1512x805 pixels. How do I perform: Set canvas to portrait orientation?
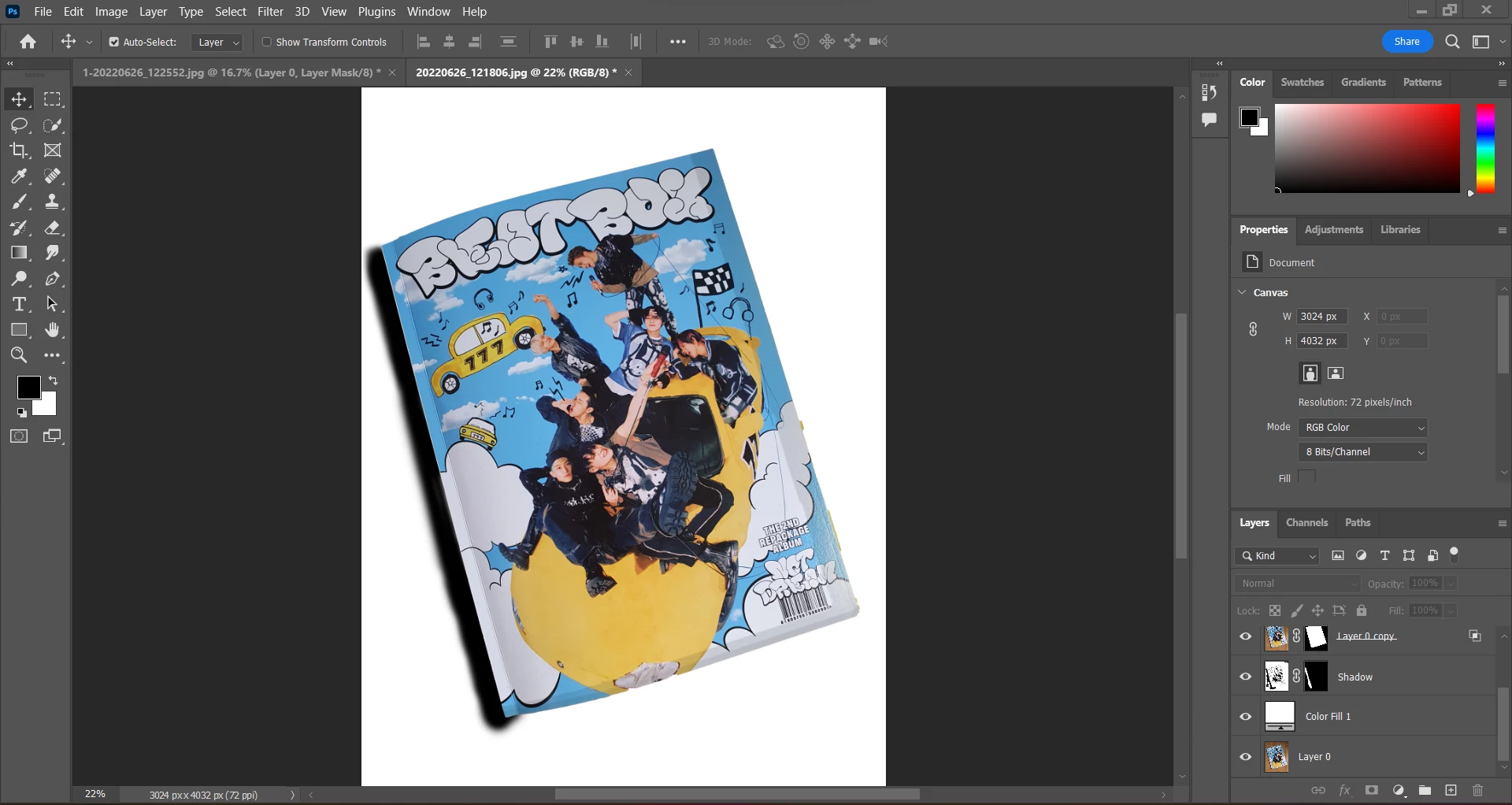(1310, 373)
